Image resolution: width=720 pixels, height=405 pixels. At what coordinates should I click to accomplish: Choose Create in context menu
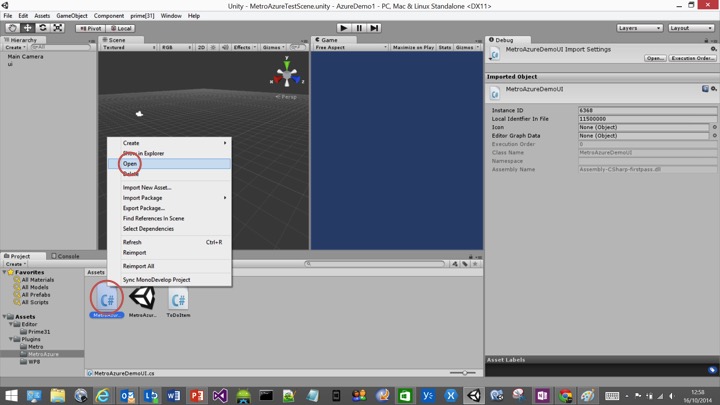(169, 143)
